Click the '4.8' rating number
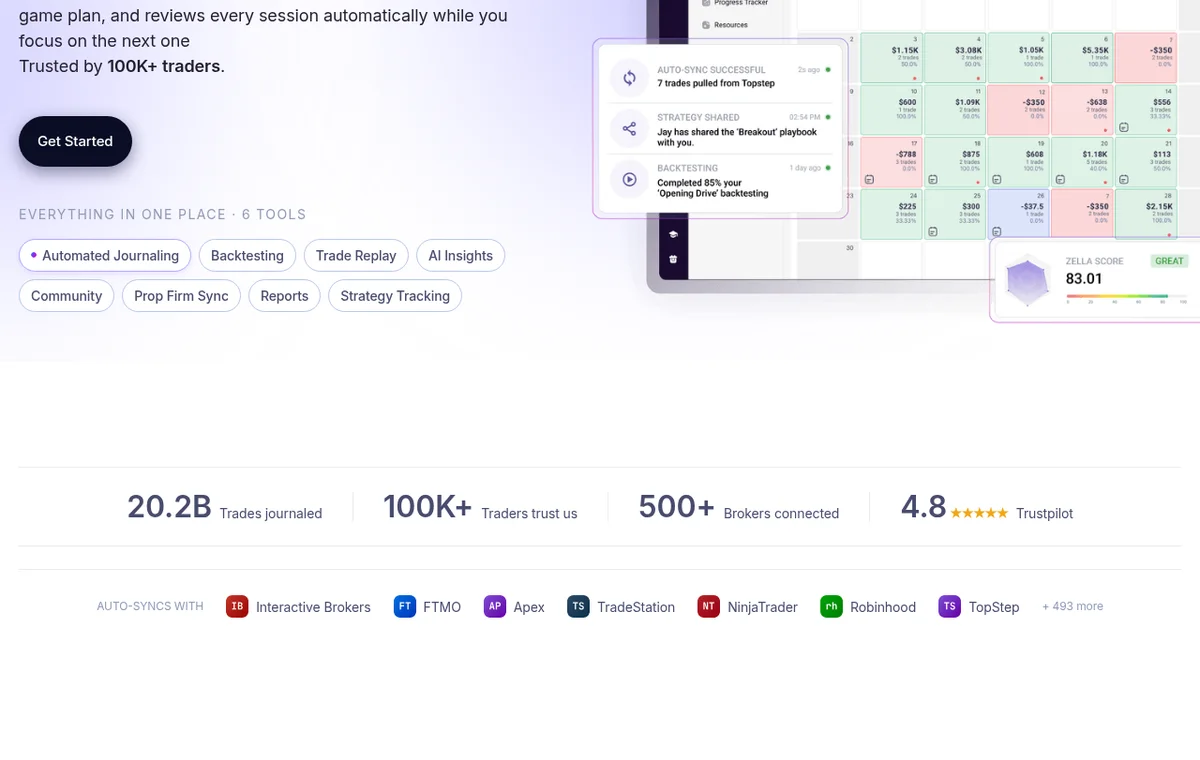This screenshot has width=1200, height=760. (923, 507)
